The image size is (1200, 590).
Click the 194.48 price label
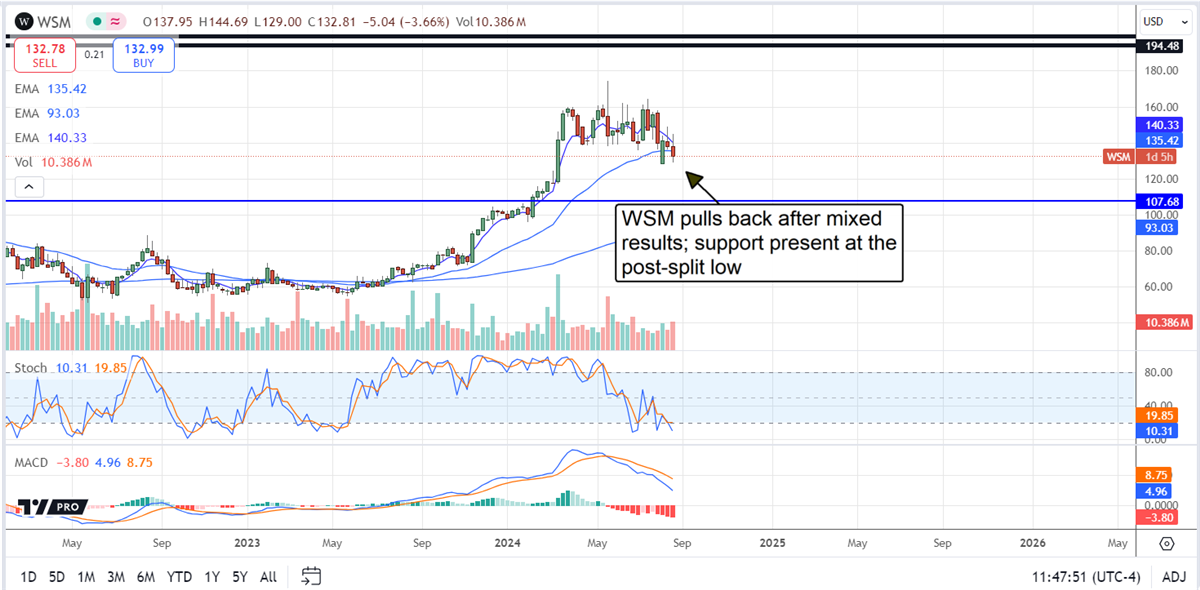(1160, 46)
